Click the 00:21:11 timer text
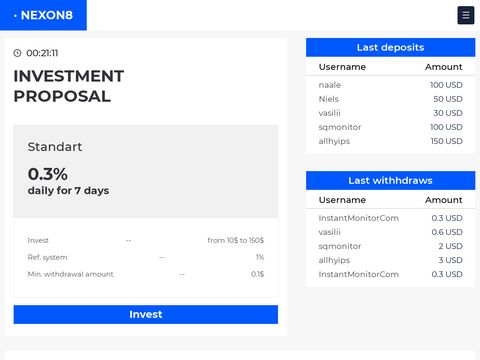This screenshot has height=360, width=480. click(x=42, y=53)
